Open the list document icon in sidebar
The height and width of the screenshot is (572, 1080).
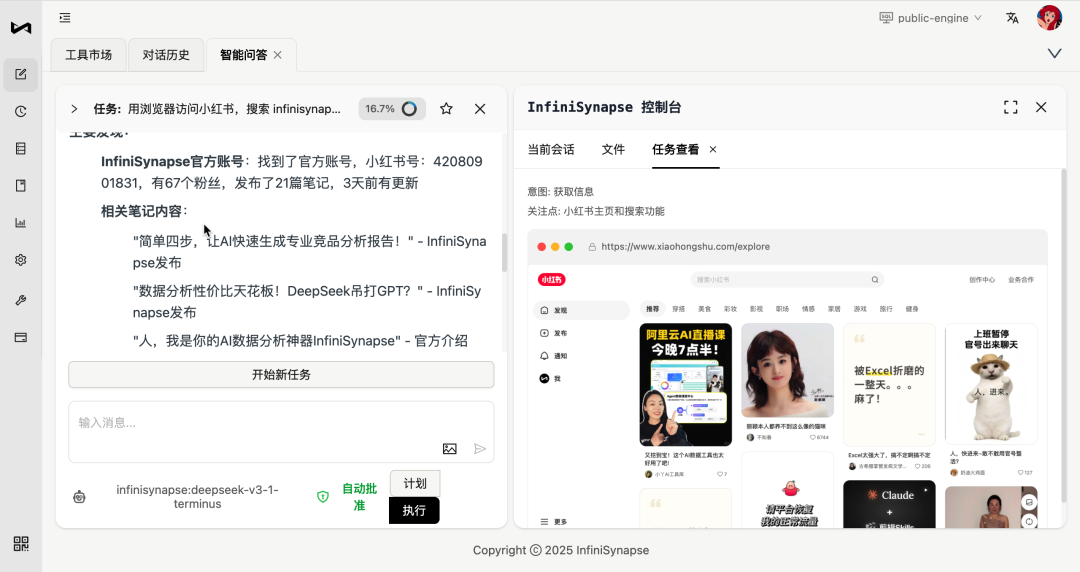21,148
